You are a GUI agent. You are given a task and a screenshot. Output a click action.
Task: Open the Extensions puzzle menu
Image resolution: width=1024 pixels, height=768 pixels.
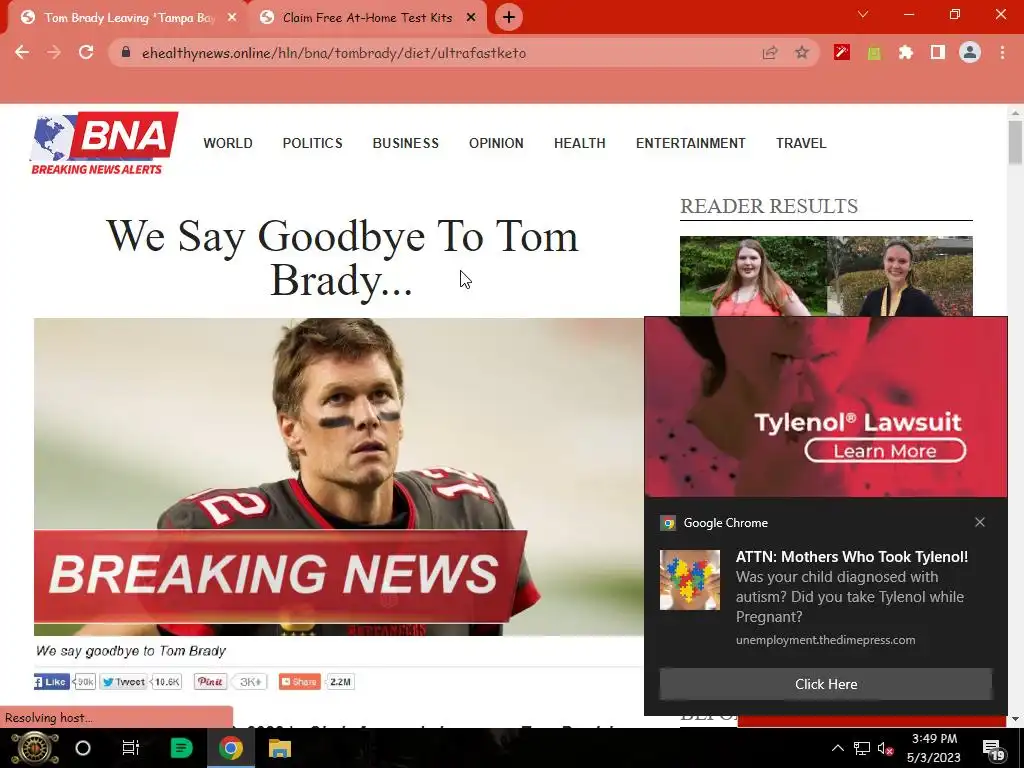click(906, 52)
